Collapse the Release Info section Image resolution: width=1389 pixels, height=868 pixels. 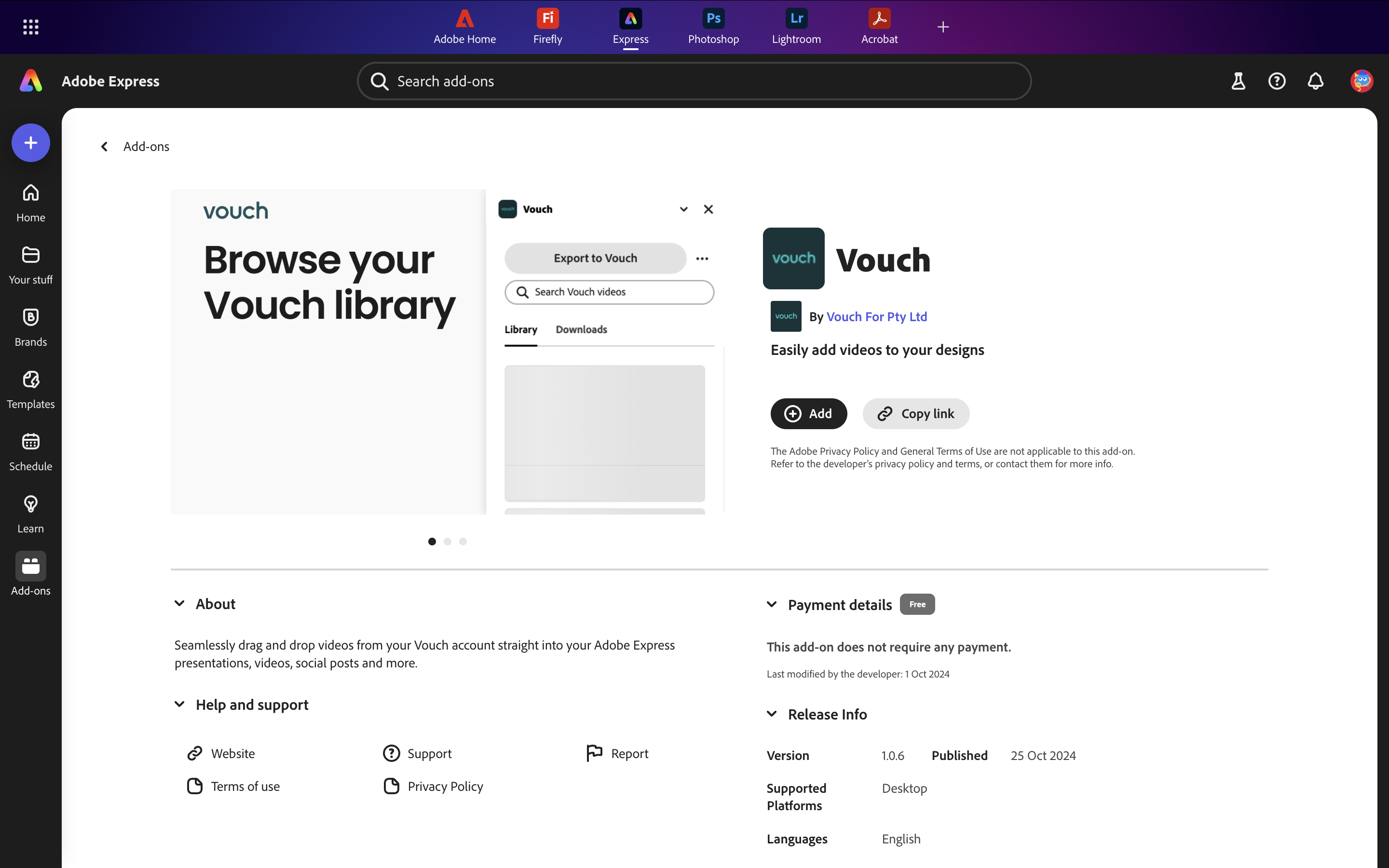click(771, 714)
